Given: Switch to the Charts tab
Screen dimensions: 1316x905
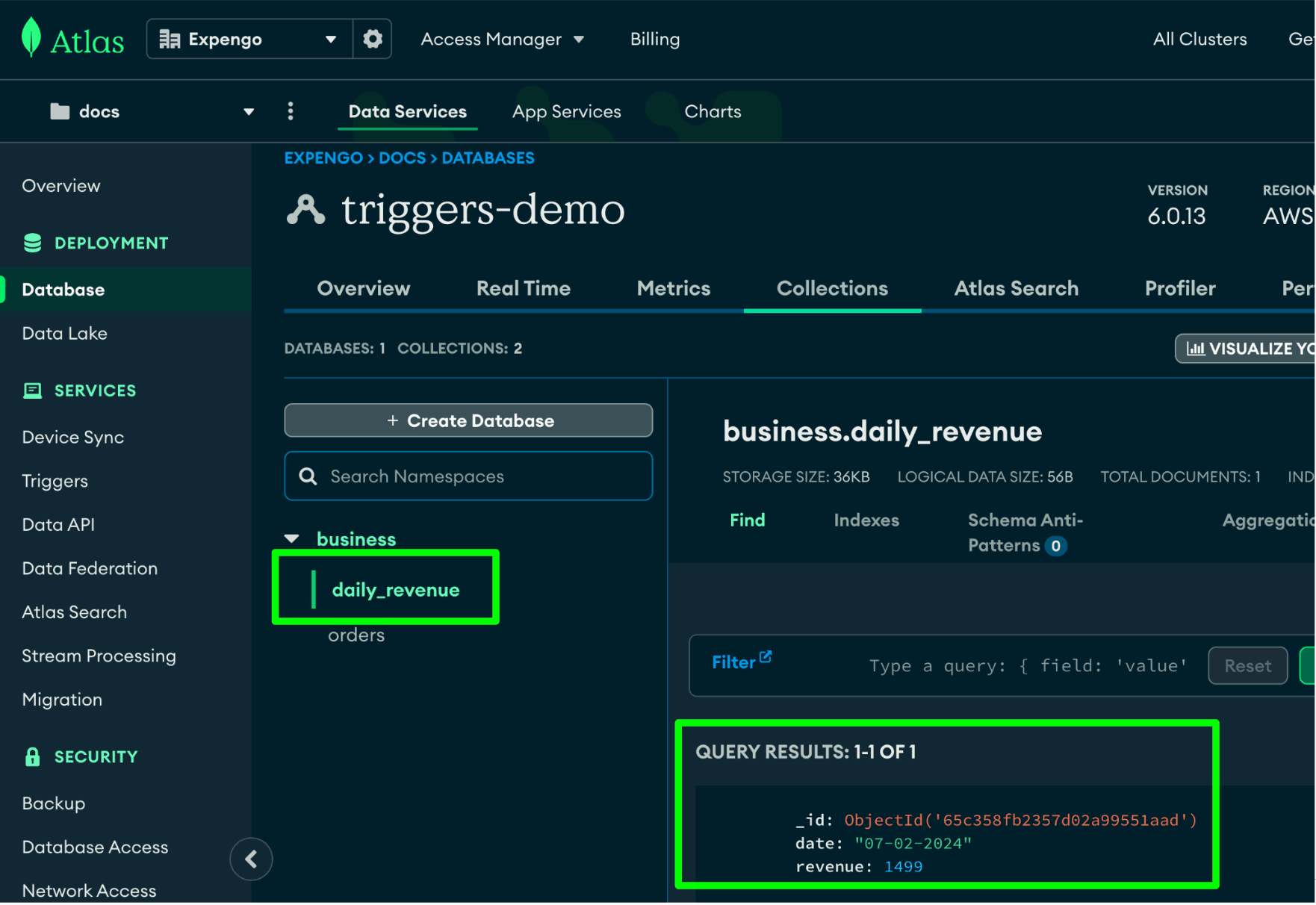Looking at the screenshot, I should click(713, 111).
